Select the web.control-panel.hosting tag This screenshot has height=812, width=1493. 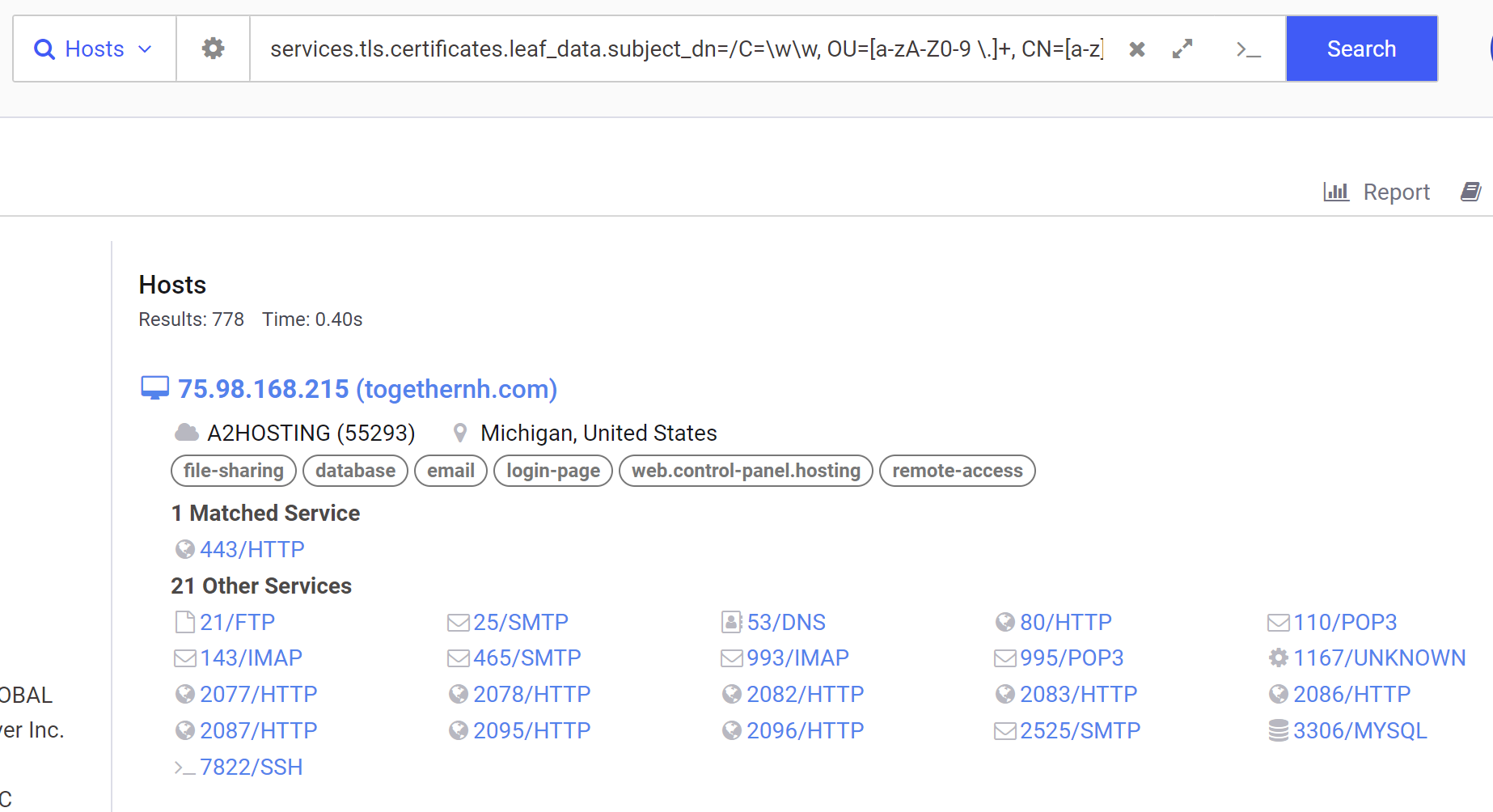coord(746,471)
